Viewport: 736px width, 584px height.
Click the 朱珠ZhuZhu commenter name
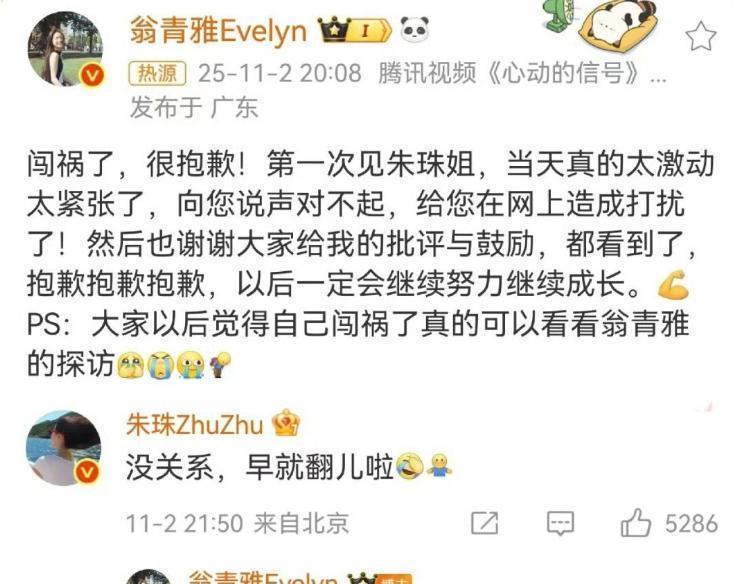(x=194, y=425)
